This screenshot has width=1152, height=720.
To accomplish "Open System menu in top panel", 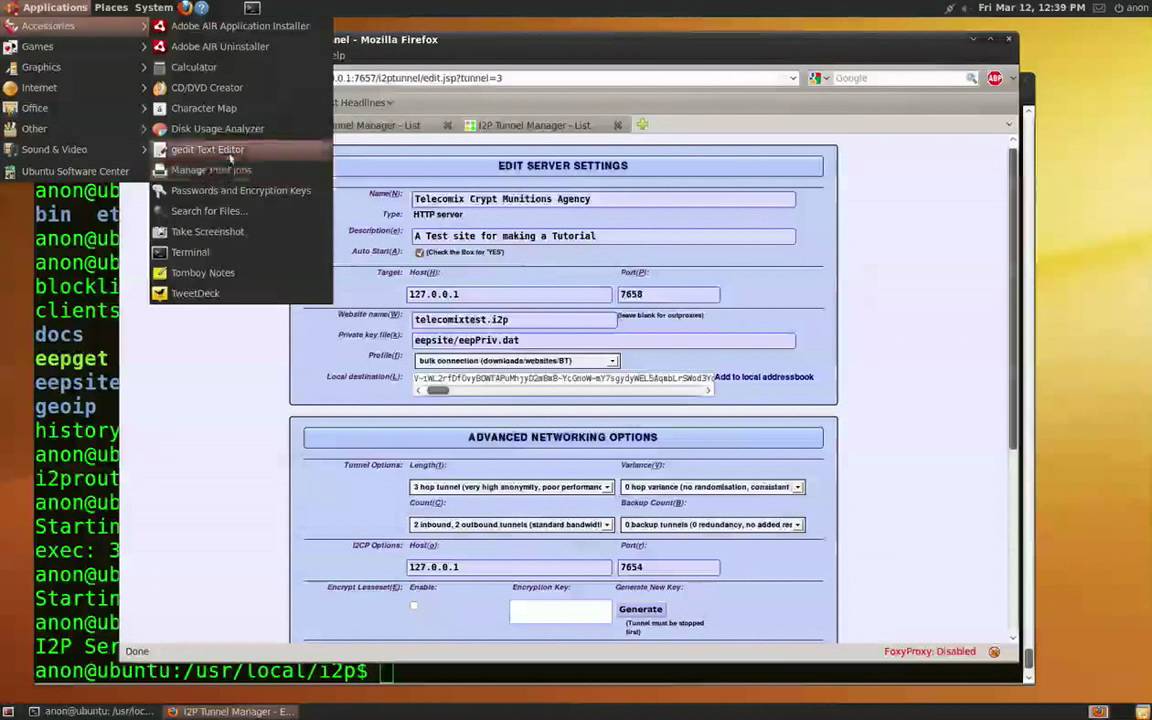I will point(154,7).
